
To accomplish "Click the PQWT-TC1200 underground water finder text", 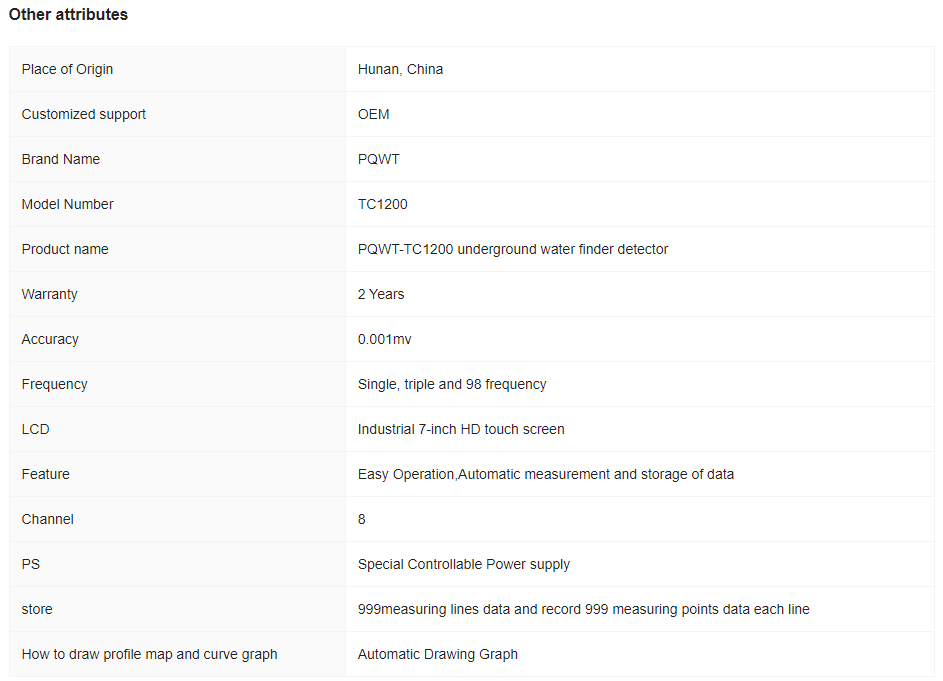I will pos(513,249).
